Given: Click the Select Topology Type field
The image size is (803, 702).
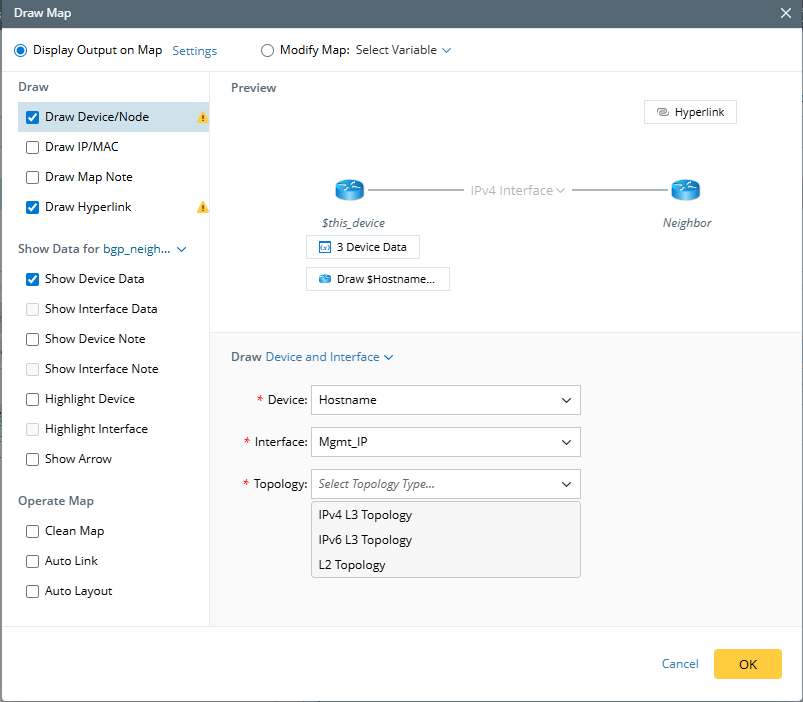Looking at the screenshot, I should (x=445, y=484).
